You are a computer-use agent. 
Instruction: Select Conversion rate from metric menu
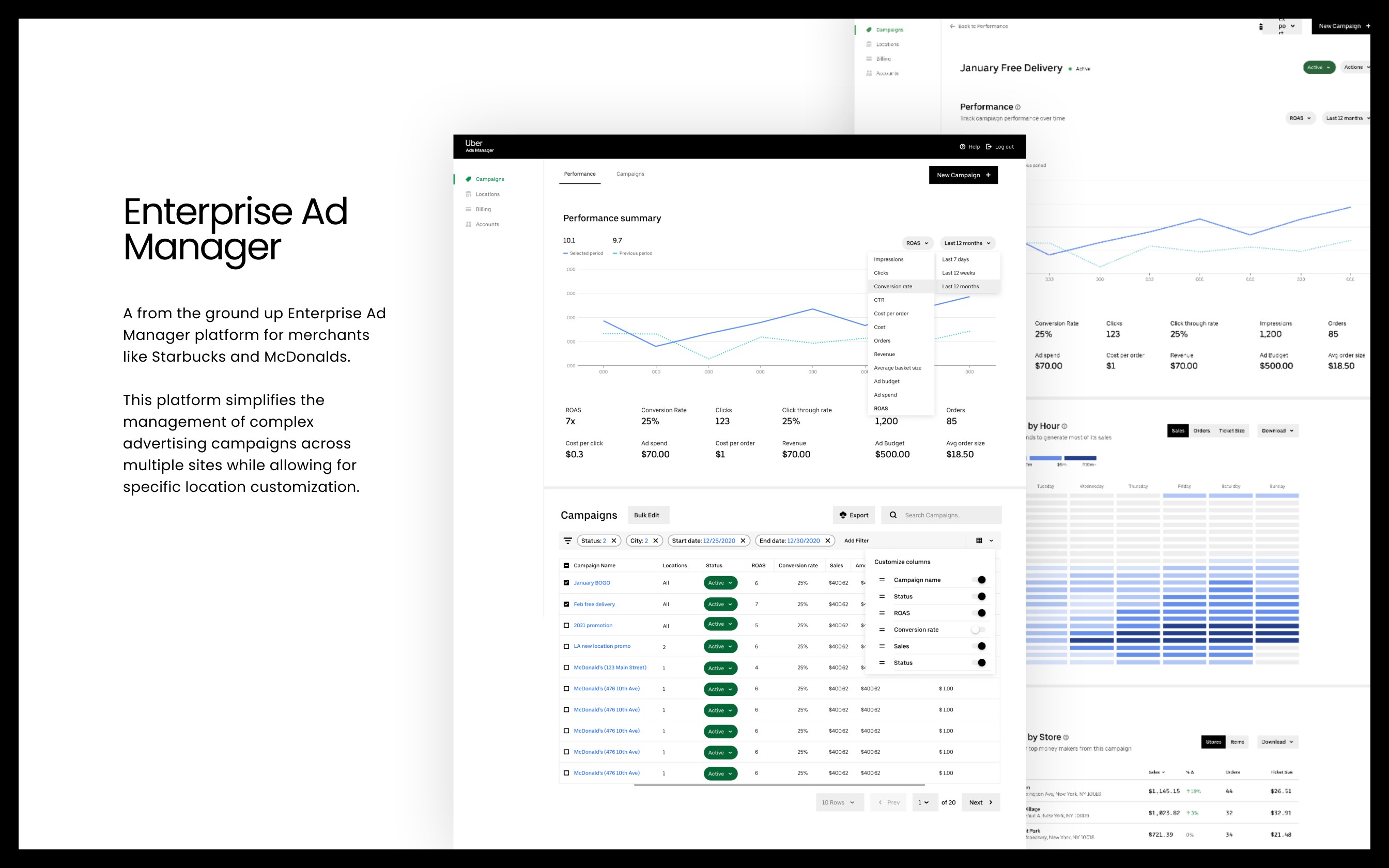[x=893, y=286]
